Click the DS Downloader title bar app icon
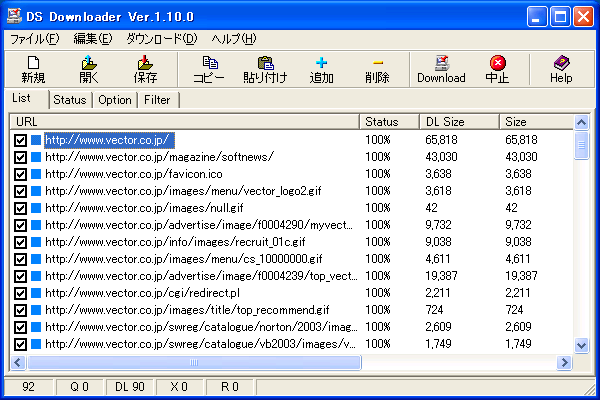 pos(15,16)
